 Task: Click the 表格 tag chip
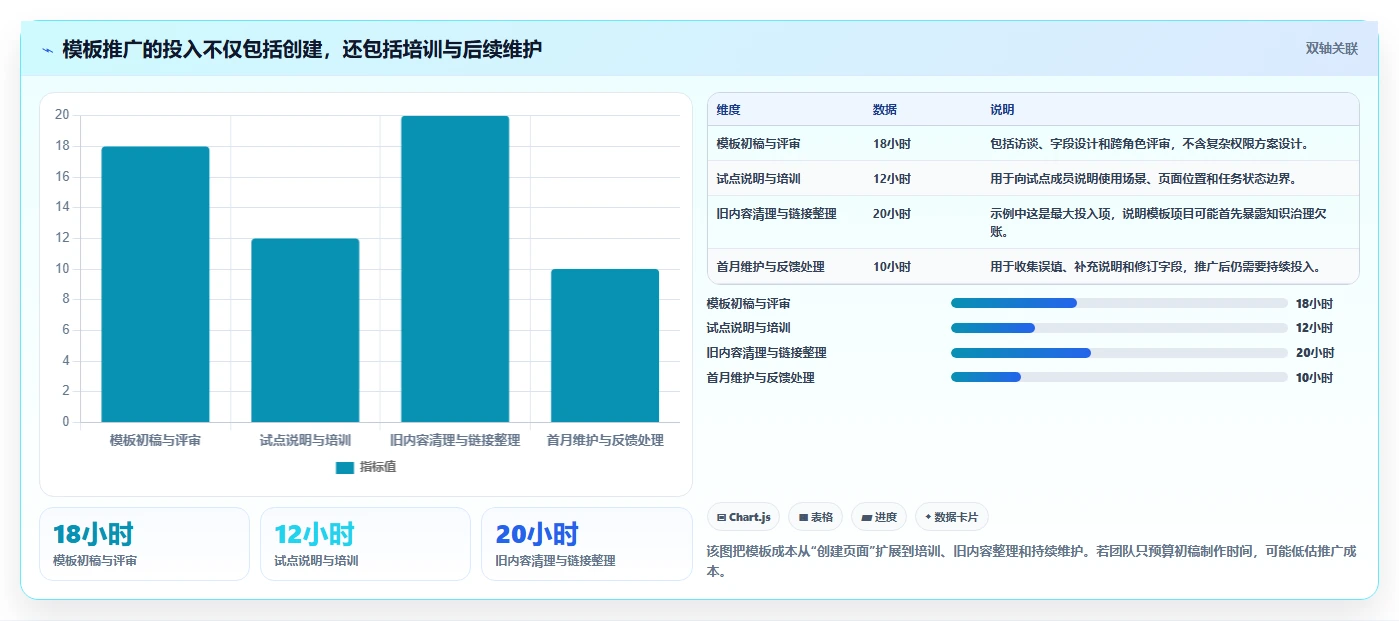816,517
